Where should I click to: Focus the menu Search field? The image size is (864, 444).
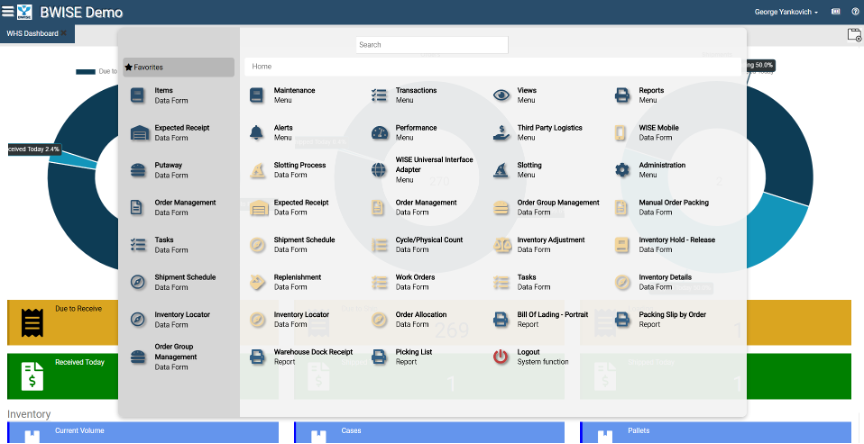(431, 45)
